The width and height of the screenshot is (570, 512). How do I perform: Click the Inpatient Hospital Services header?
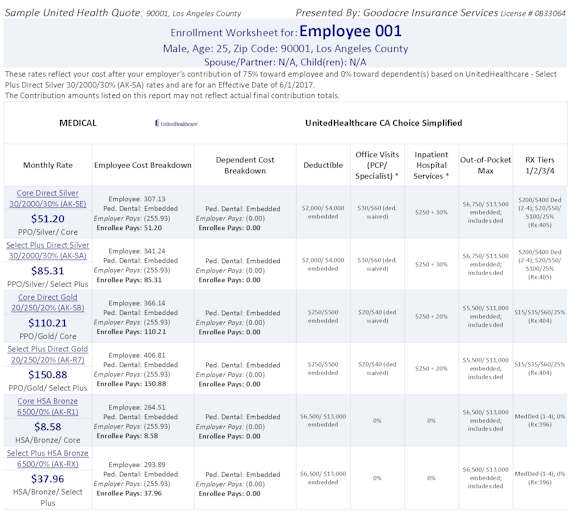click(x=431, y=165)
